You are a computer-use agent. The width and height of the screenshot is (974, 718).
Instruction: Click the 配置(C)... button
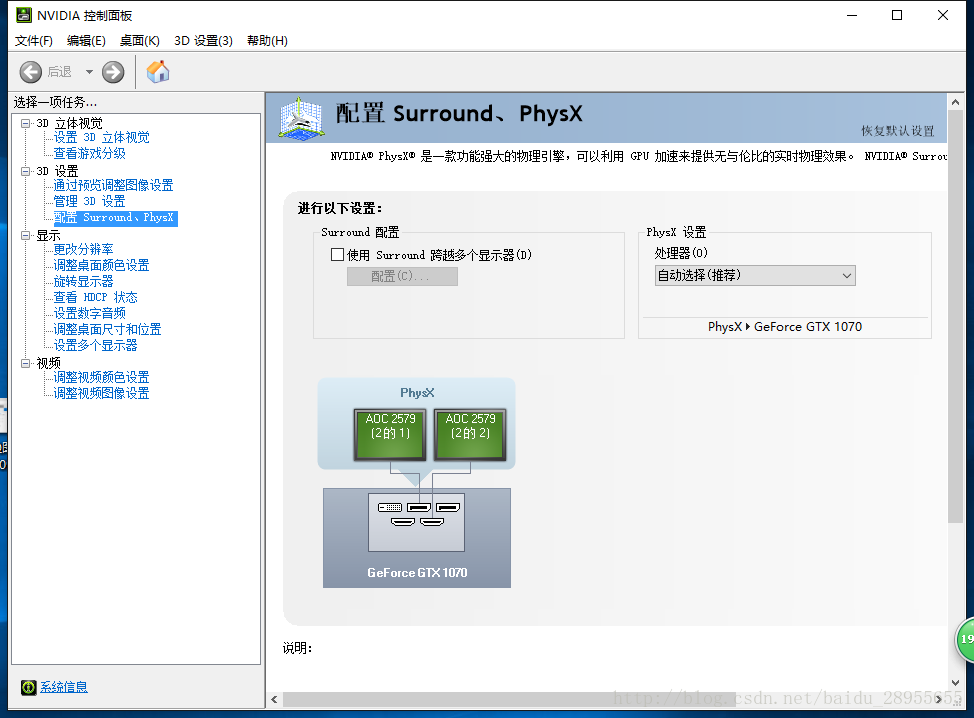(402, 276)
